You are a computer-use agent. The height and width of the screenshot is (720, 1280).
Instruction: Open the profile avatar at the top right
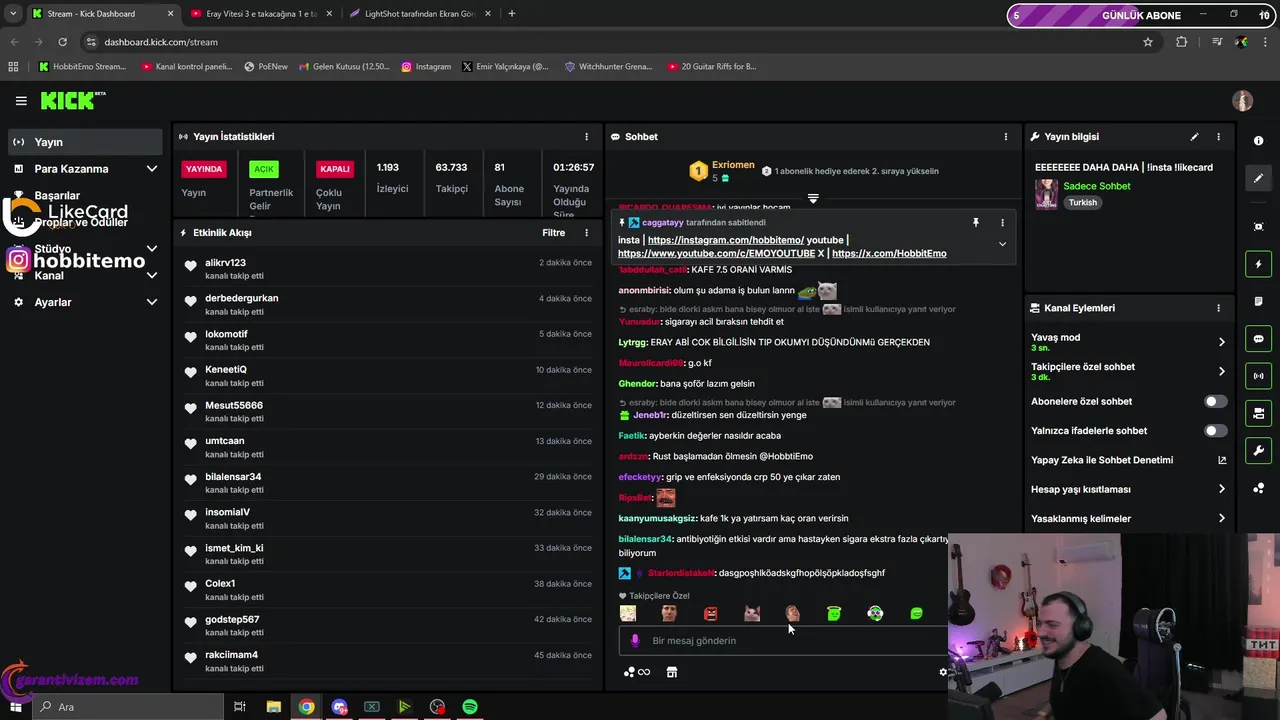[x=1243, y=101]
